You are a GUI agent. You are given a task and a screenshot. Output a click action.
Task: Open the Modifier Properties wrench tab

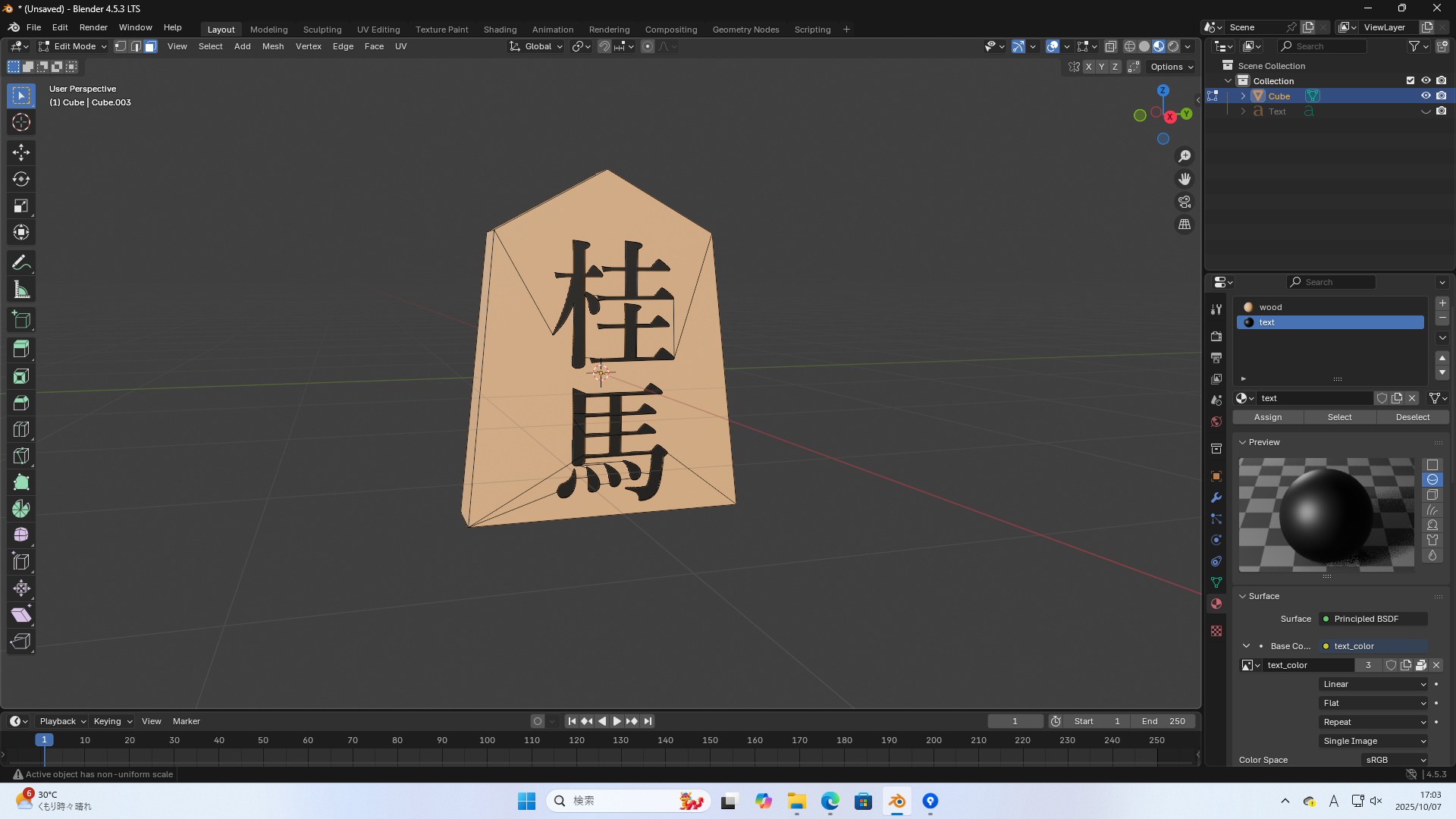coord(1216,497)
